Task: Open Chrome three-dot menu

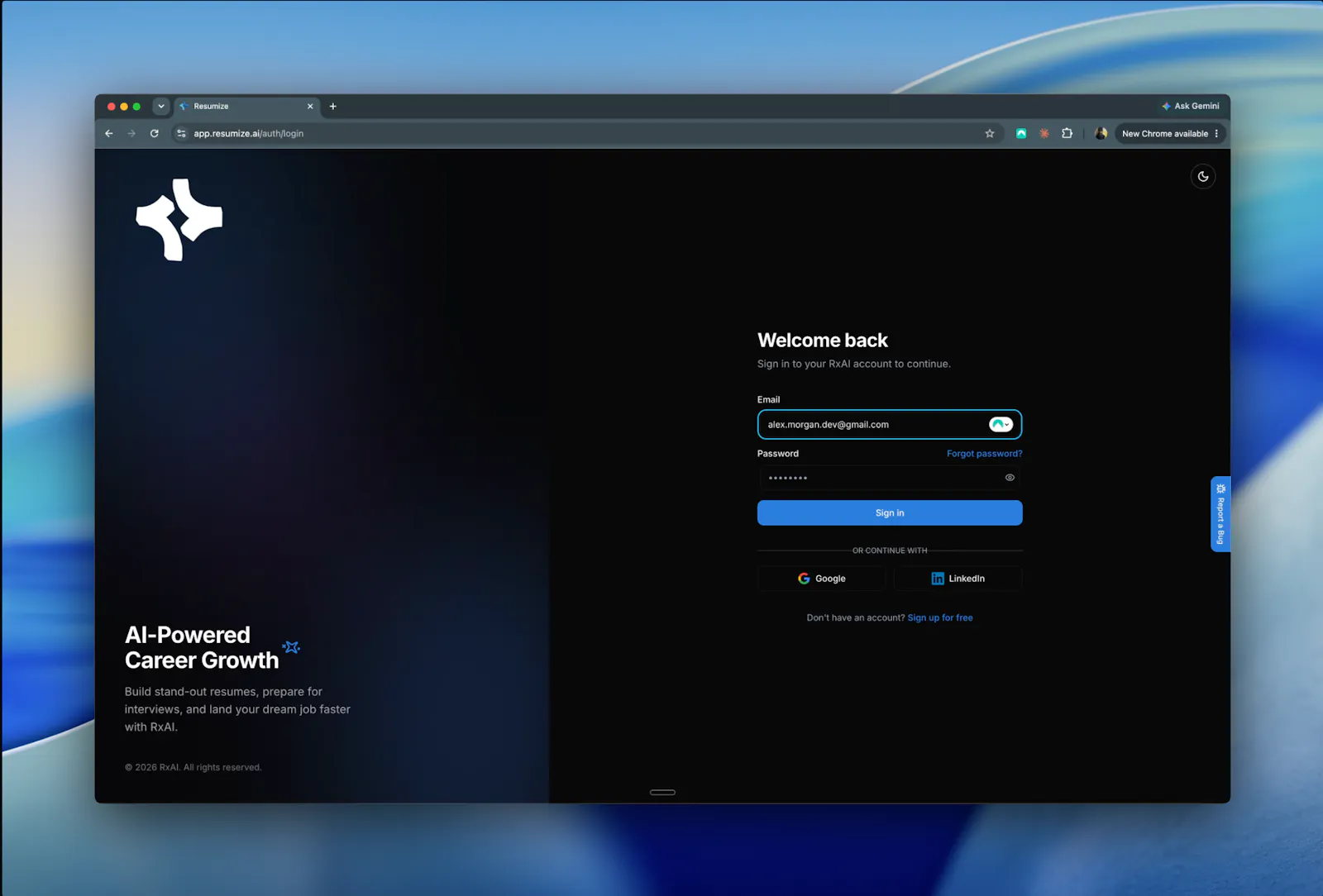Action: 1216,133
